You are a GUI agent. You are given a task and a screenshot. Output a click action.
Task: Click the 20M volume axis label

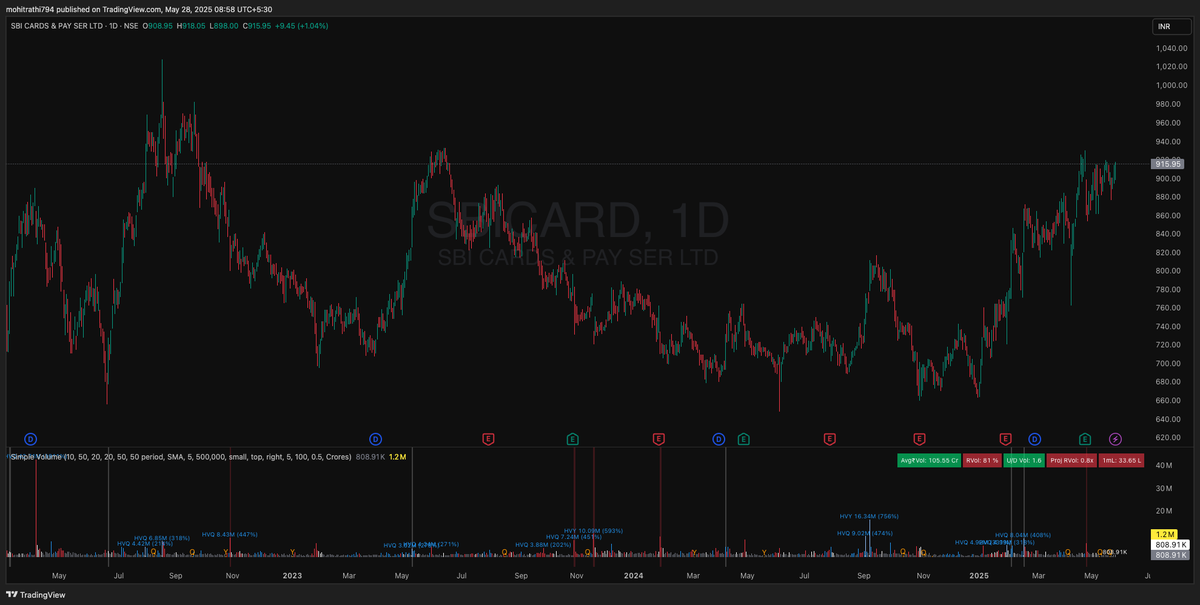(1165, 512)
